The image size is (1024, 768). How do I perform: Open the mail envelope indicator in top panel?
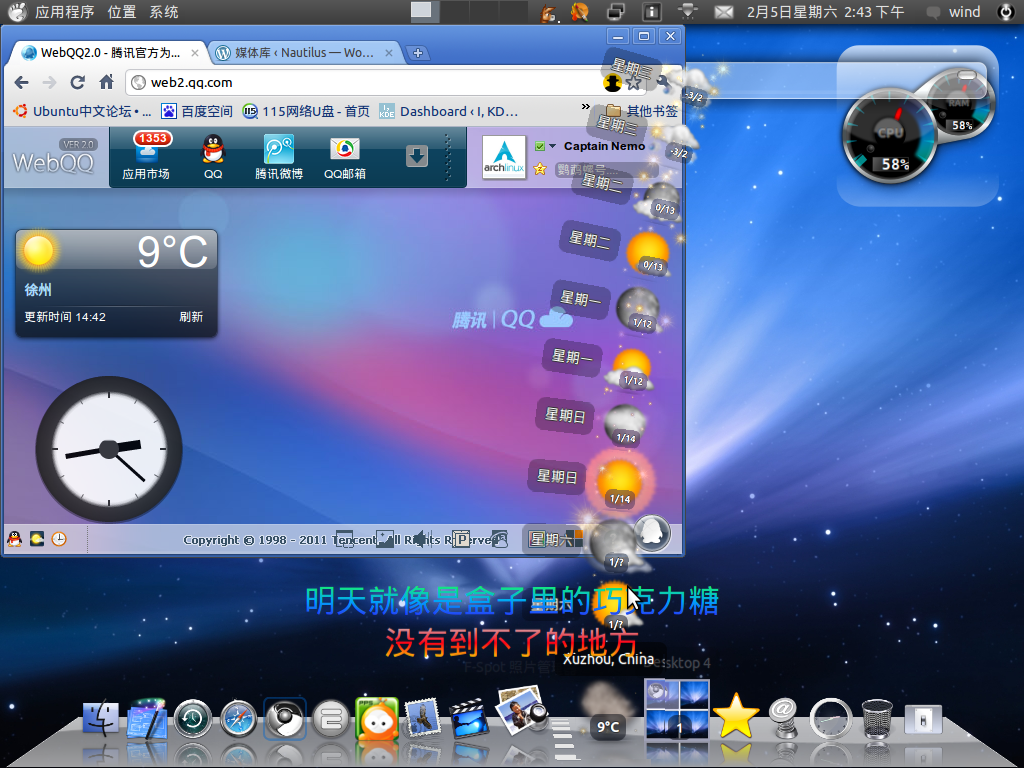[x=724, y=12]
